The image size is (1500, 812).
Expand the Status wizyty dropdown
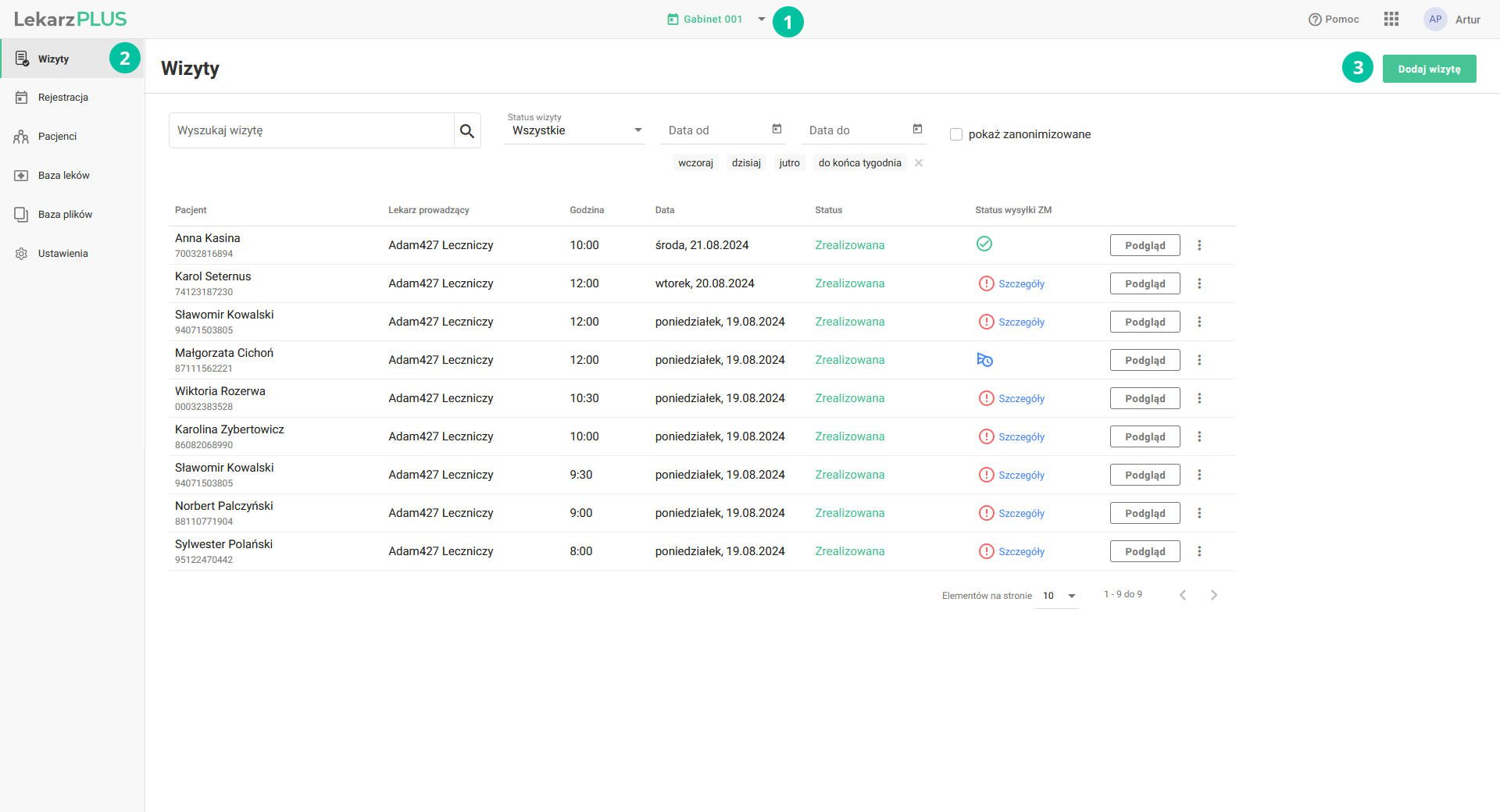point(575,130)
